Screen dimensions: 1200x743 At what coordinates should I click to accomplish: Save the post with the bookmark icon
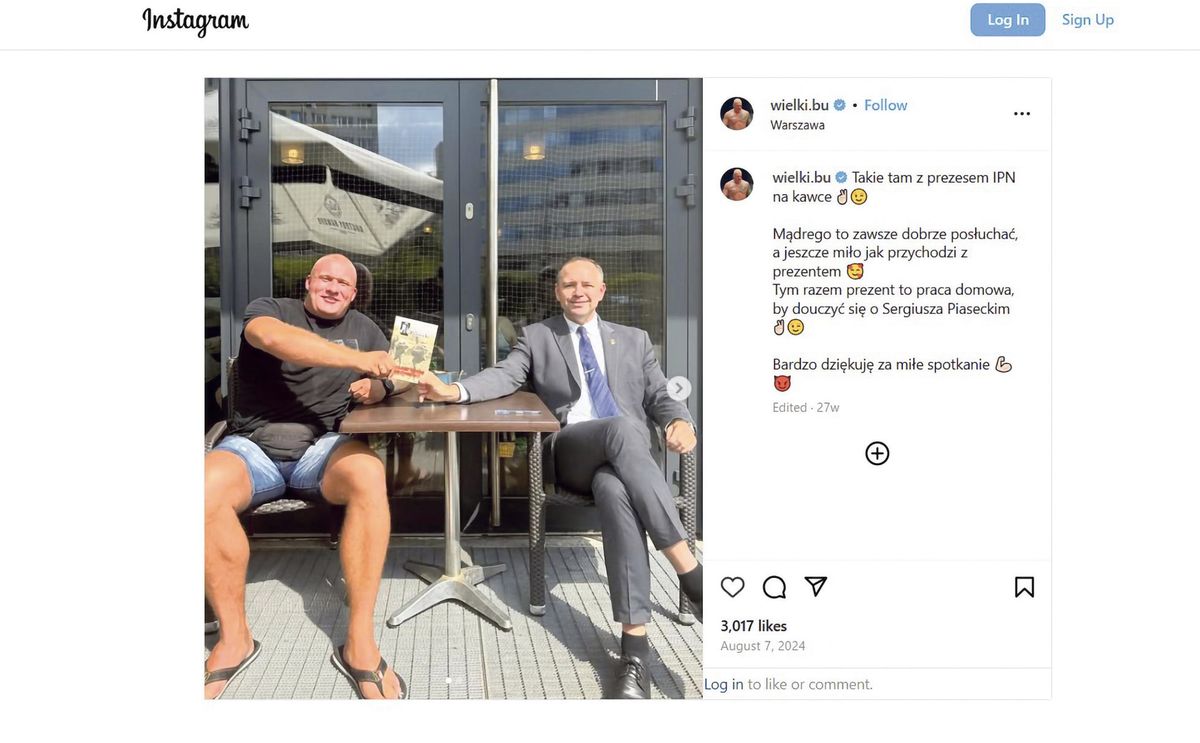[x=1024, y=587]
